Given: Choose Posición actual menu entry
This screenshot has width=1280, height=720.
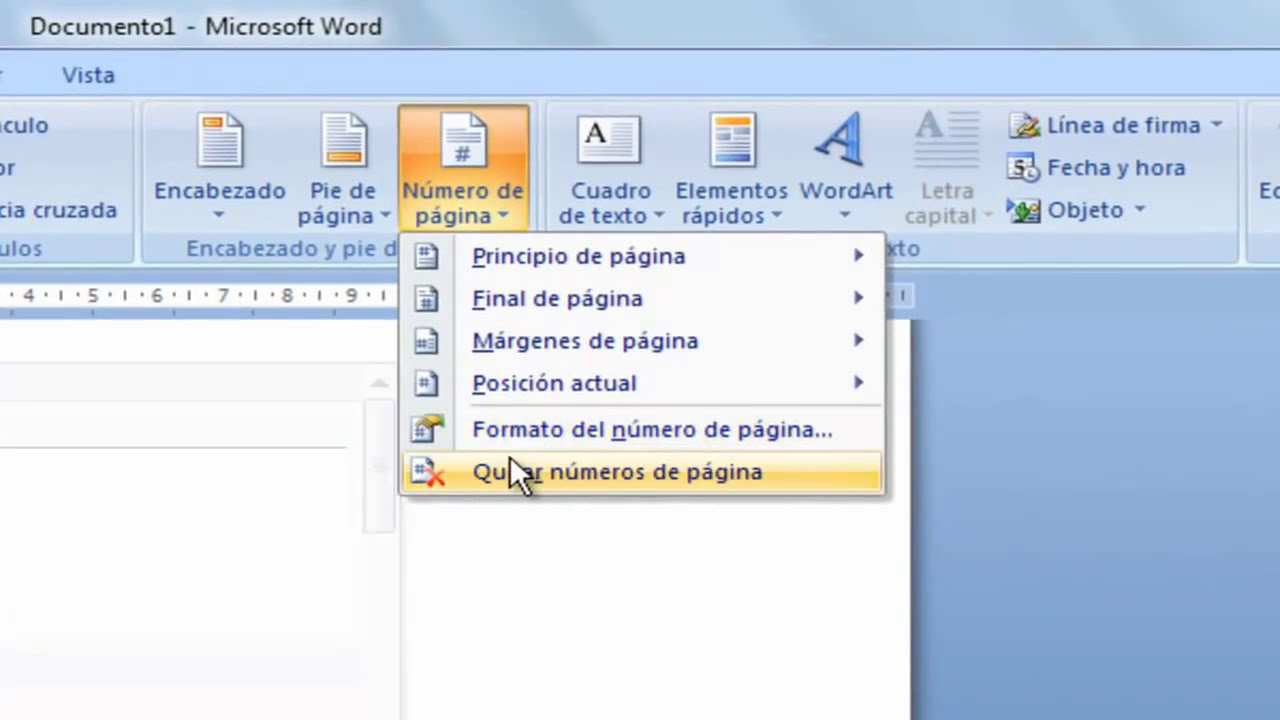Looking at the screenshot, I should click(643, 383).
